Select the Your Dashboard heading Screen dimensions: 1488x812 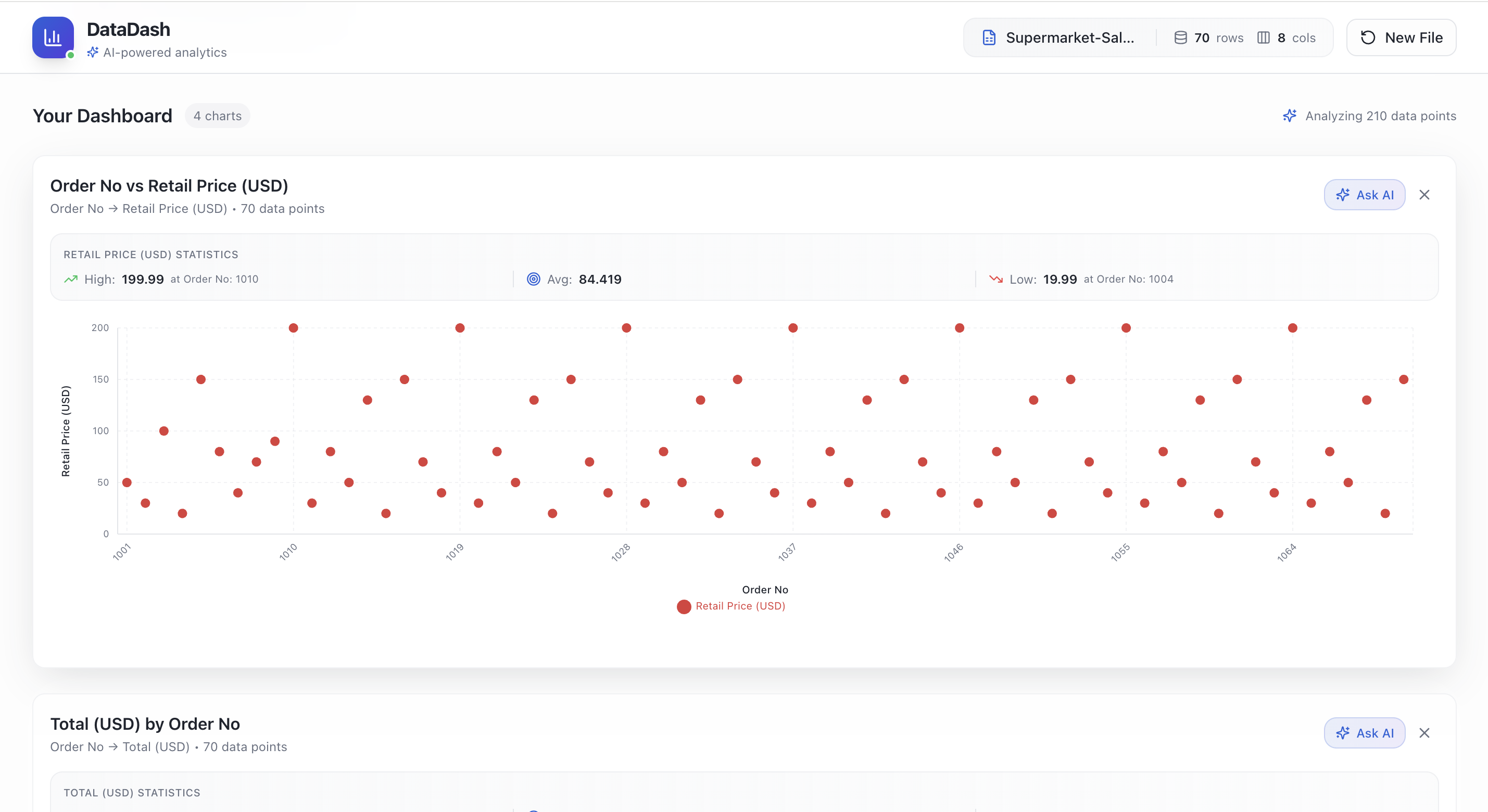point(102,116)
